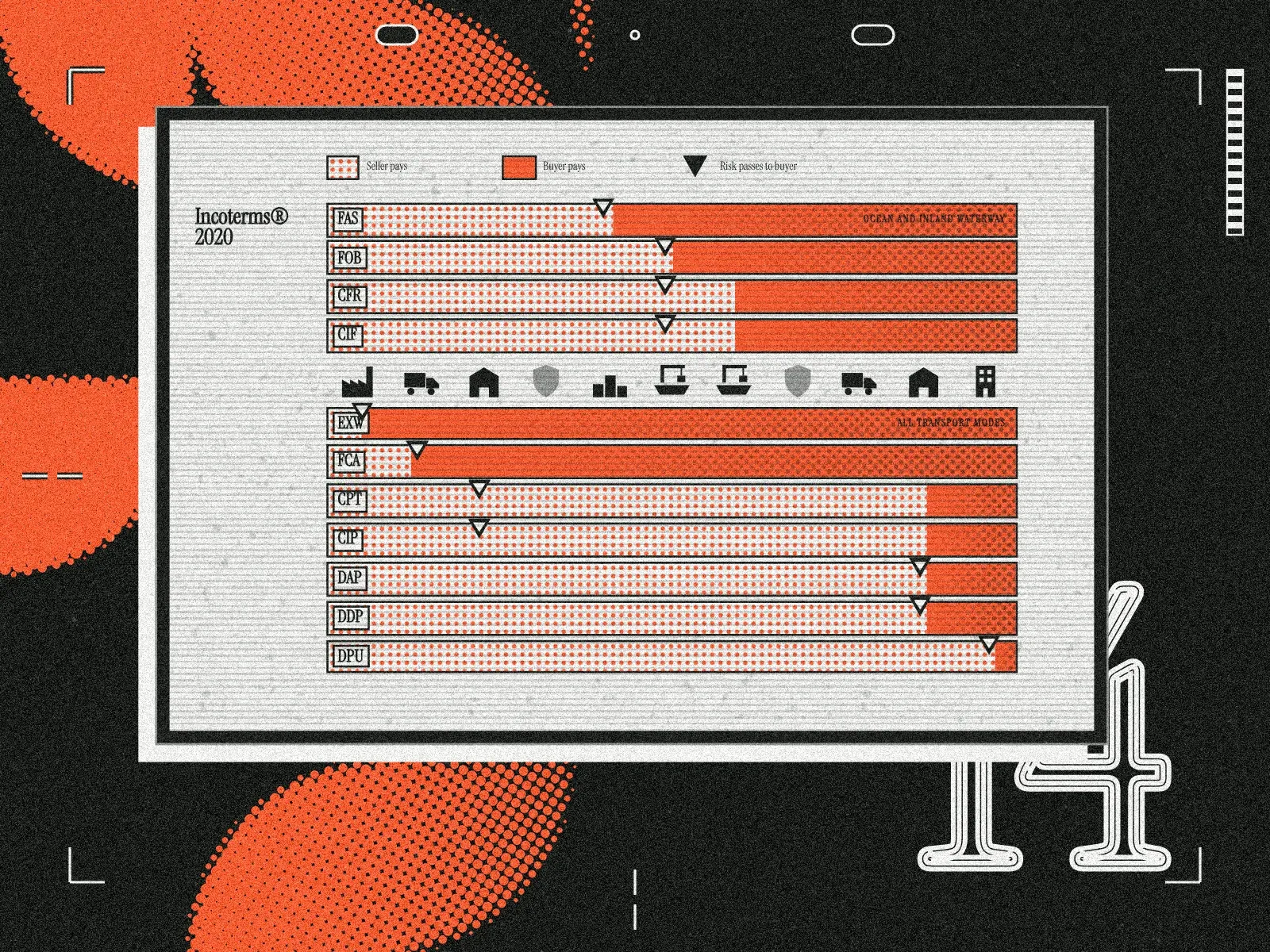This screenshot has width=1270, height=952.
Task: Click the FAS row label
Action: 348,219
